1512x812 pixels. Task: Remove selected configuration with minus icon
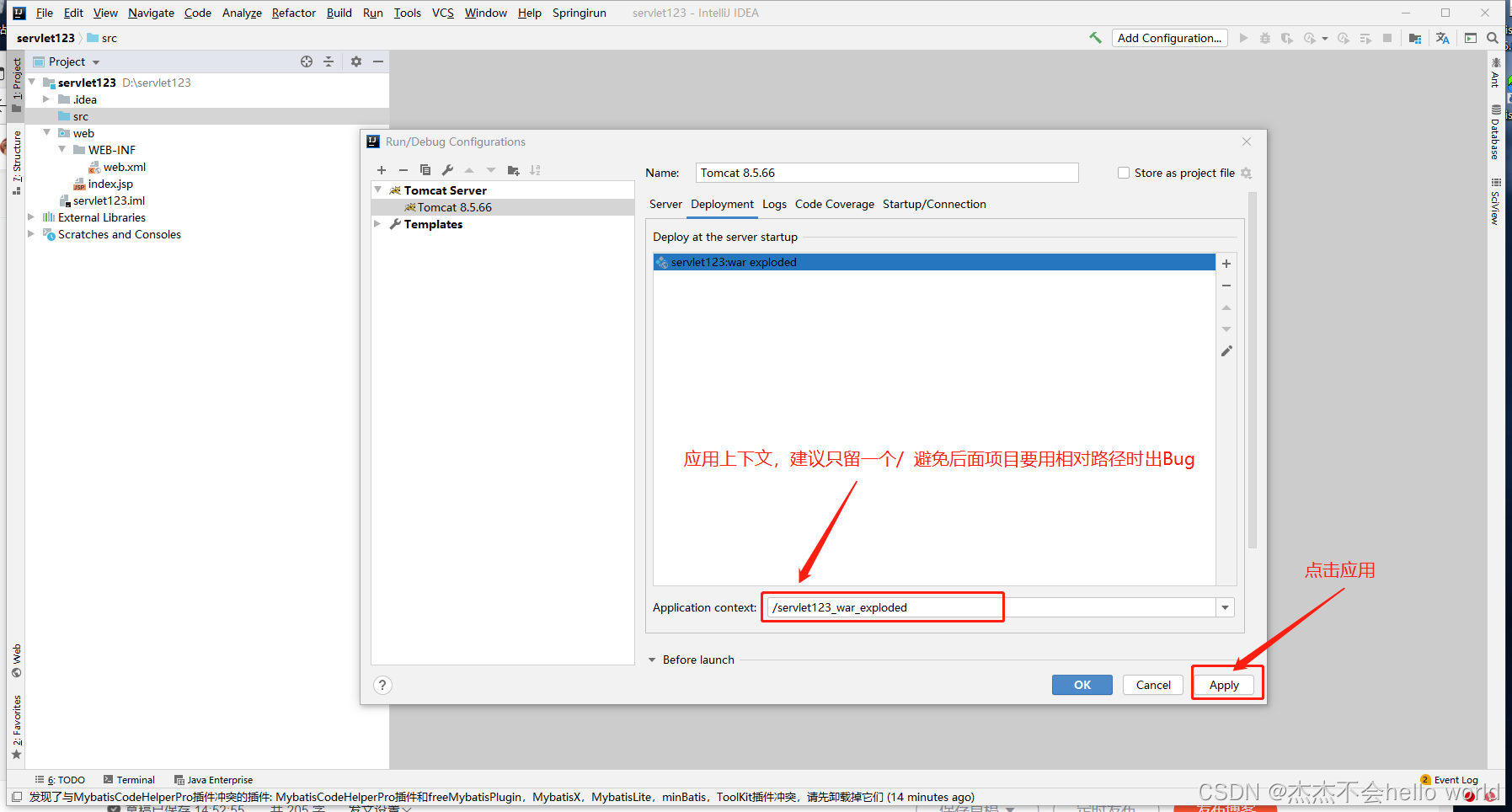[x=403, y=170]
